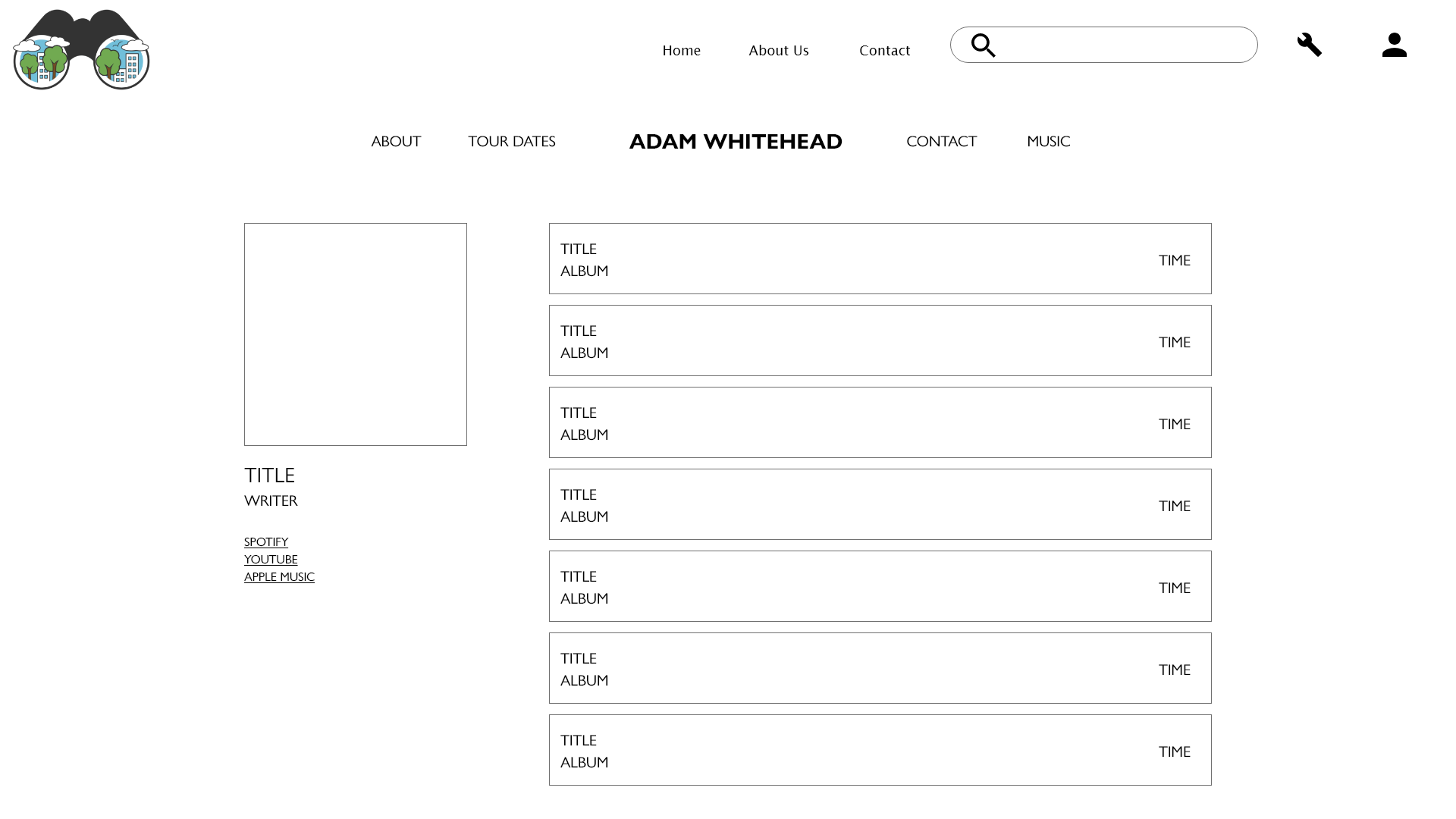Select the fourth track row
1456x819 pixels.
(x=880, y=504)
